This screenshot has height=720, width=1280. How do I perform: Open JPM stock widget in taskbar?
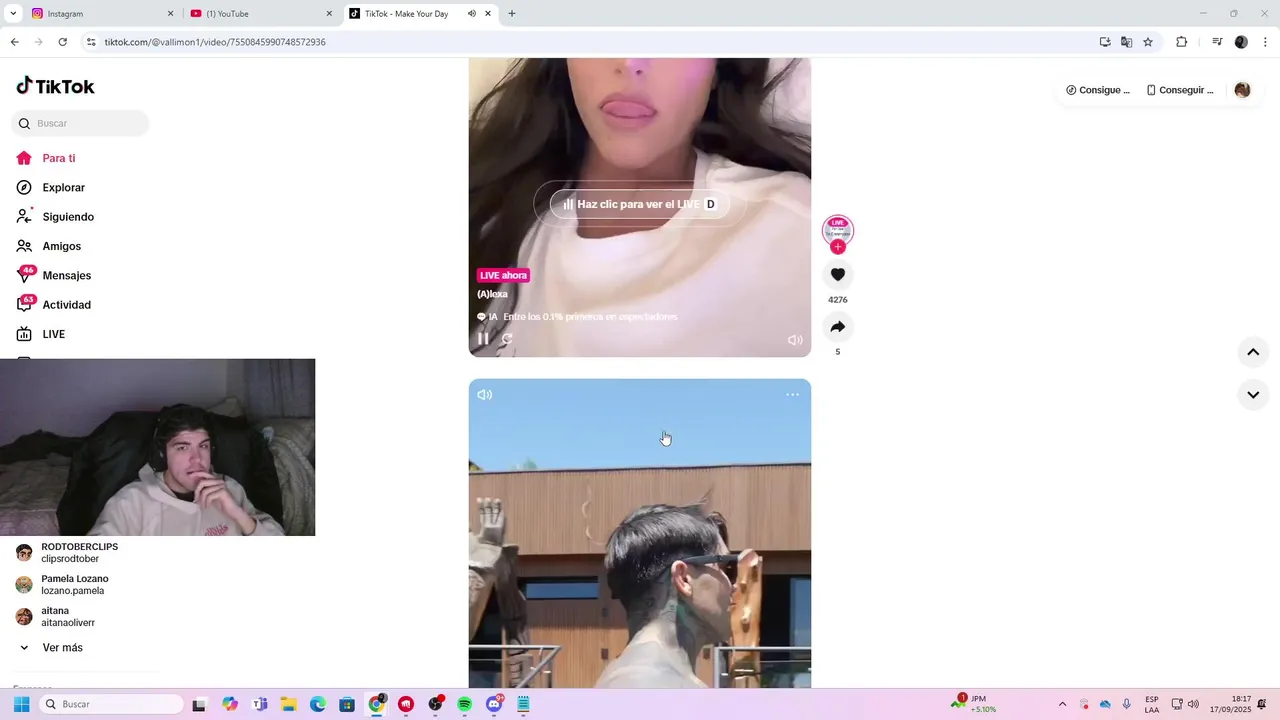point(973,704)
